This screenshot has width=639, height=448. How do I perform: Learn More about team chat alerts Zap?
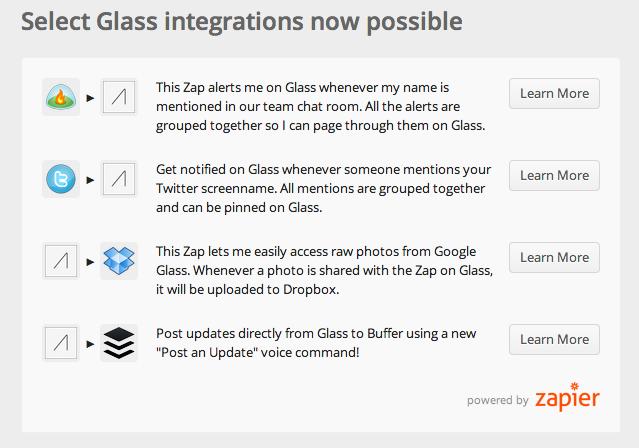[x=554, y=93]
